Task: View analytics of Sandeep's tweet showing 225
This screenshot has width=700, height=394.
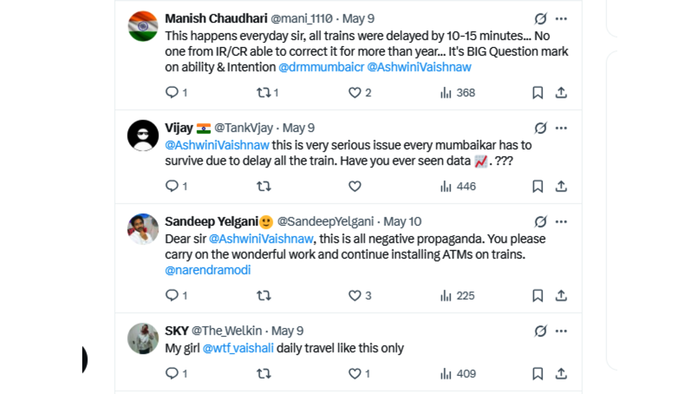Action: [458, 295]
